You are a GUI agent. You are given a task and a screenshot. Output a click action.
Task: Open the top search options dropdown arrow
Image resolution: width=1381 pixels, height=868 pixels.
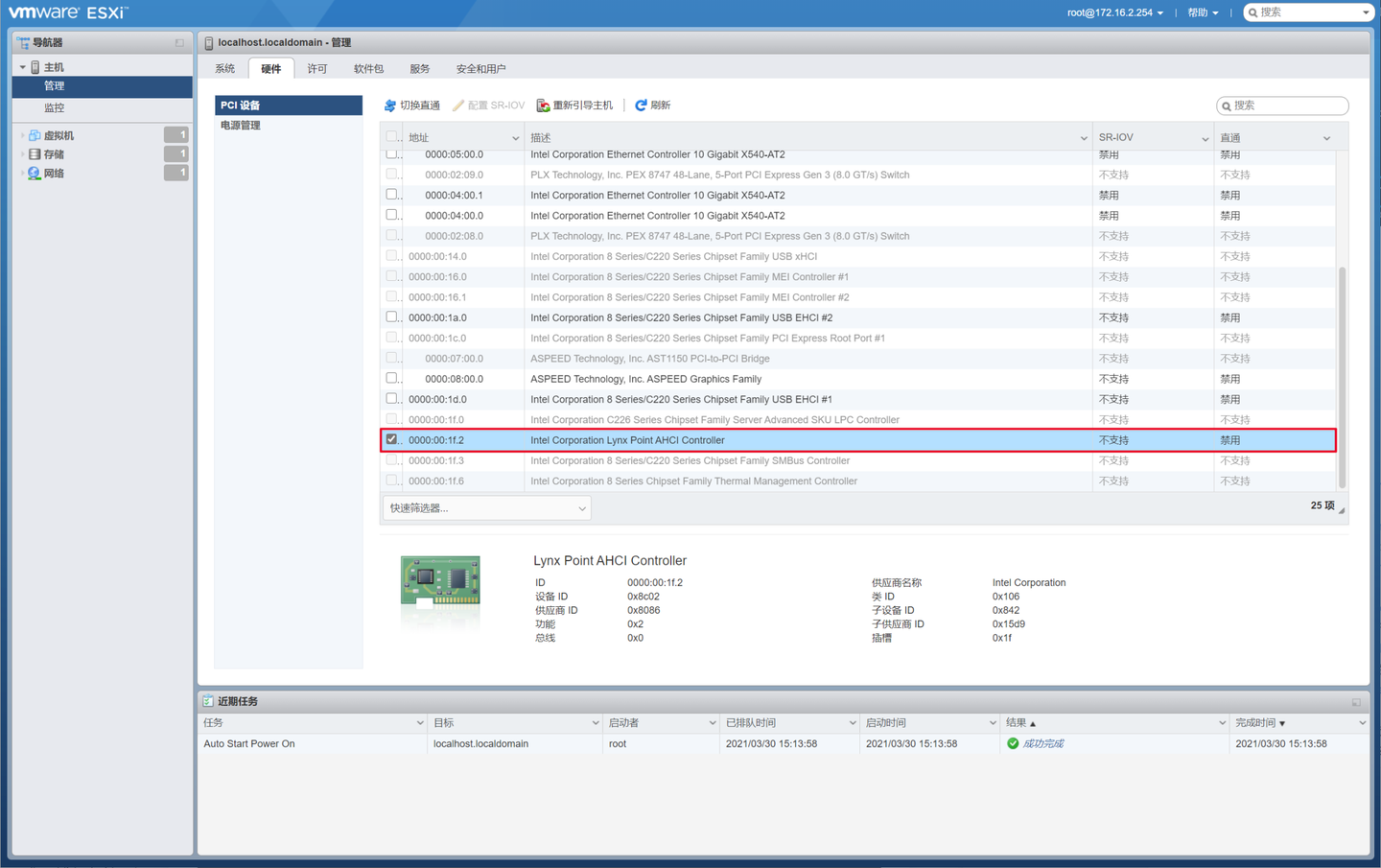tap(1366, 12)
